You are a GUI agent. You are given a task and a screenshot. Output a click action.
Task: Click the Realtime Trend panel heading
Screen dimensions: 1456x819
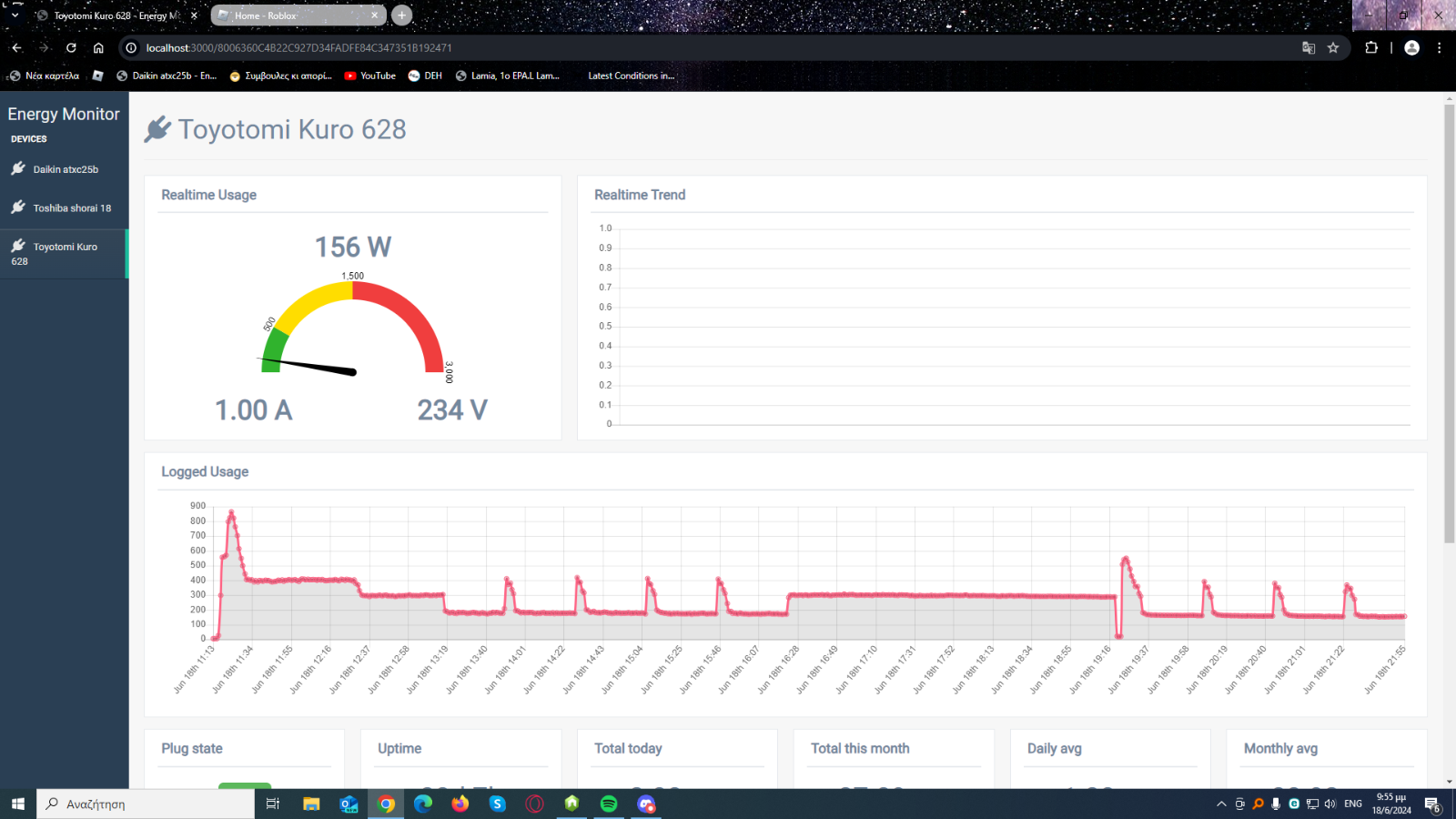(640, 195)
